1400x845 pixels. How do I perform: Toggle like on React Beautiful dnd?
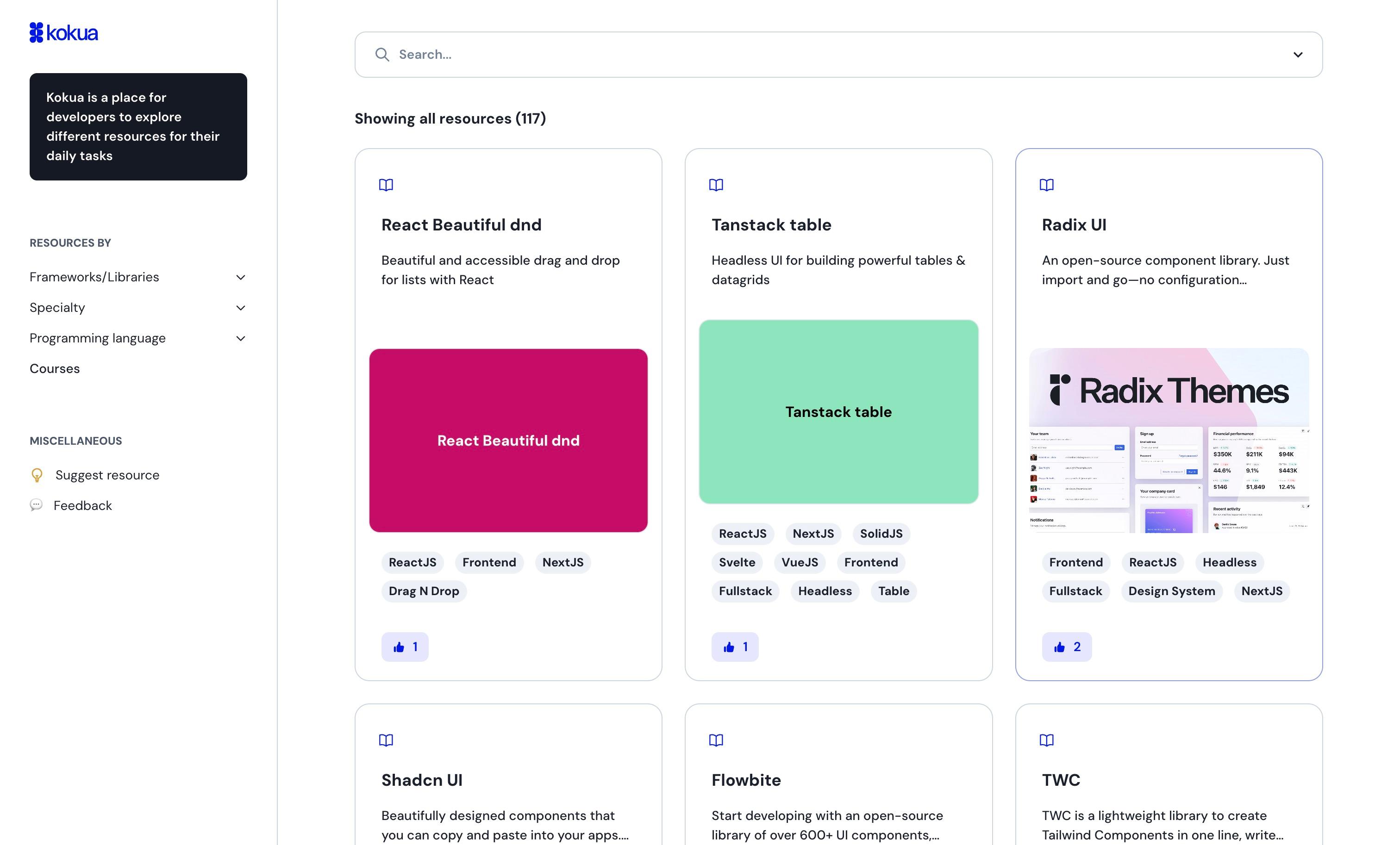(405, 647)
